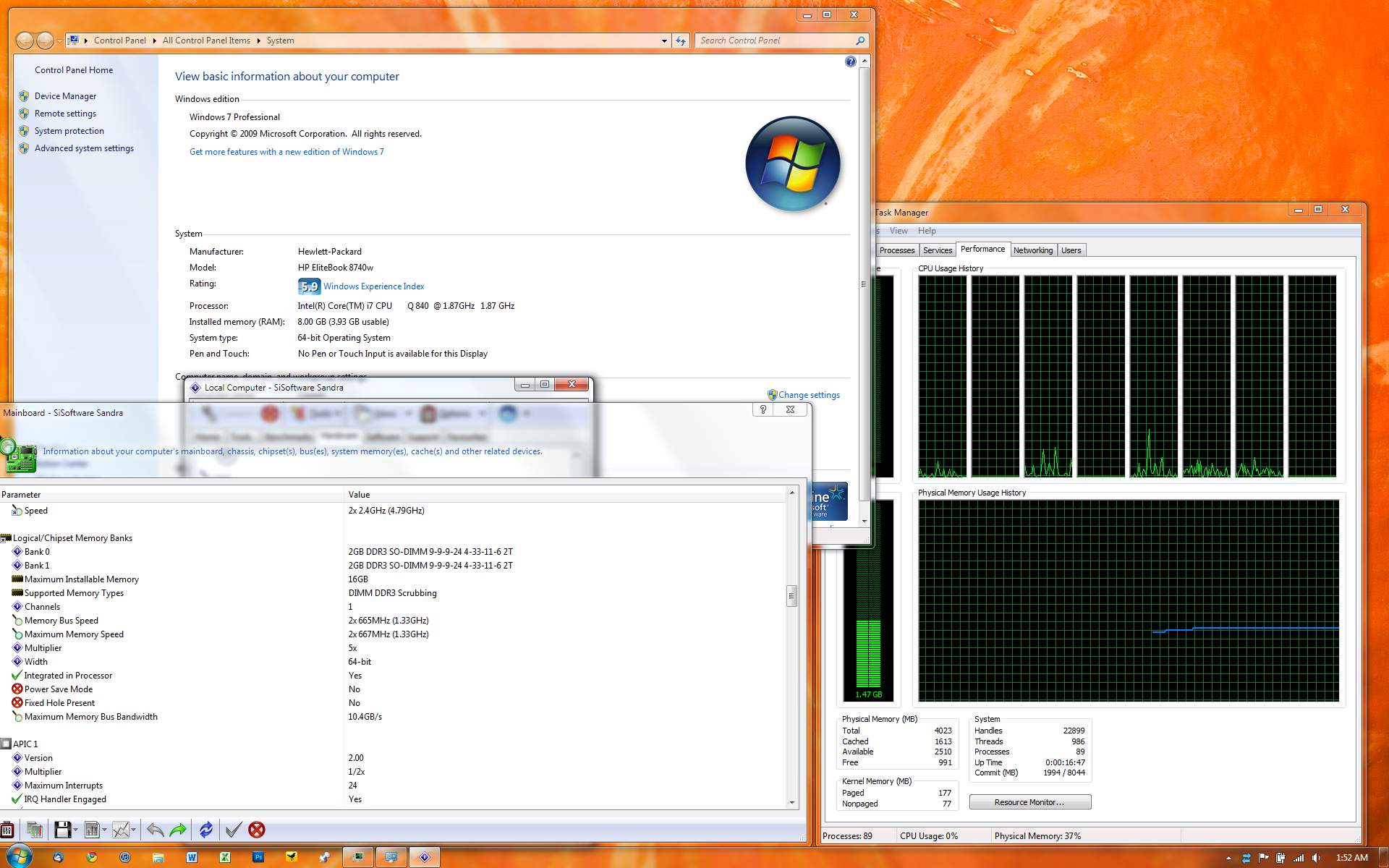Switch to the Users tab in Task Manager
Screen dimensions: 1389x868
(x=1071, y=250)
